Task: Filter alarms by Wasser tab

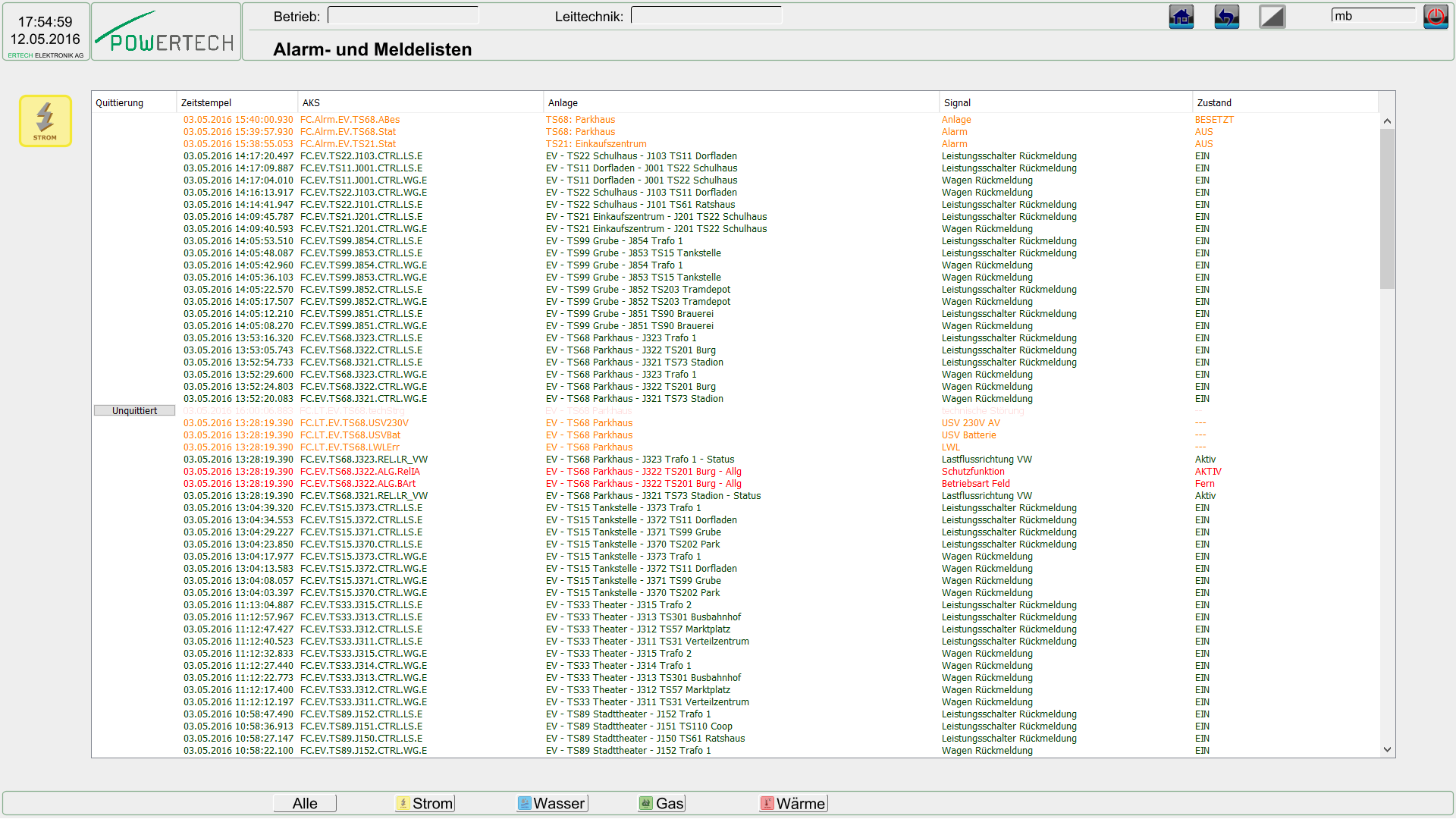Action: [x=552, y=803]
